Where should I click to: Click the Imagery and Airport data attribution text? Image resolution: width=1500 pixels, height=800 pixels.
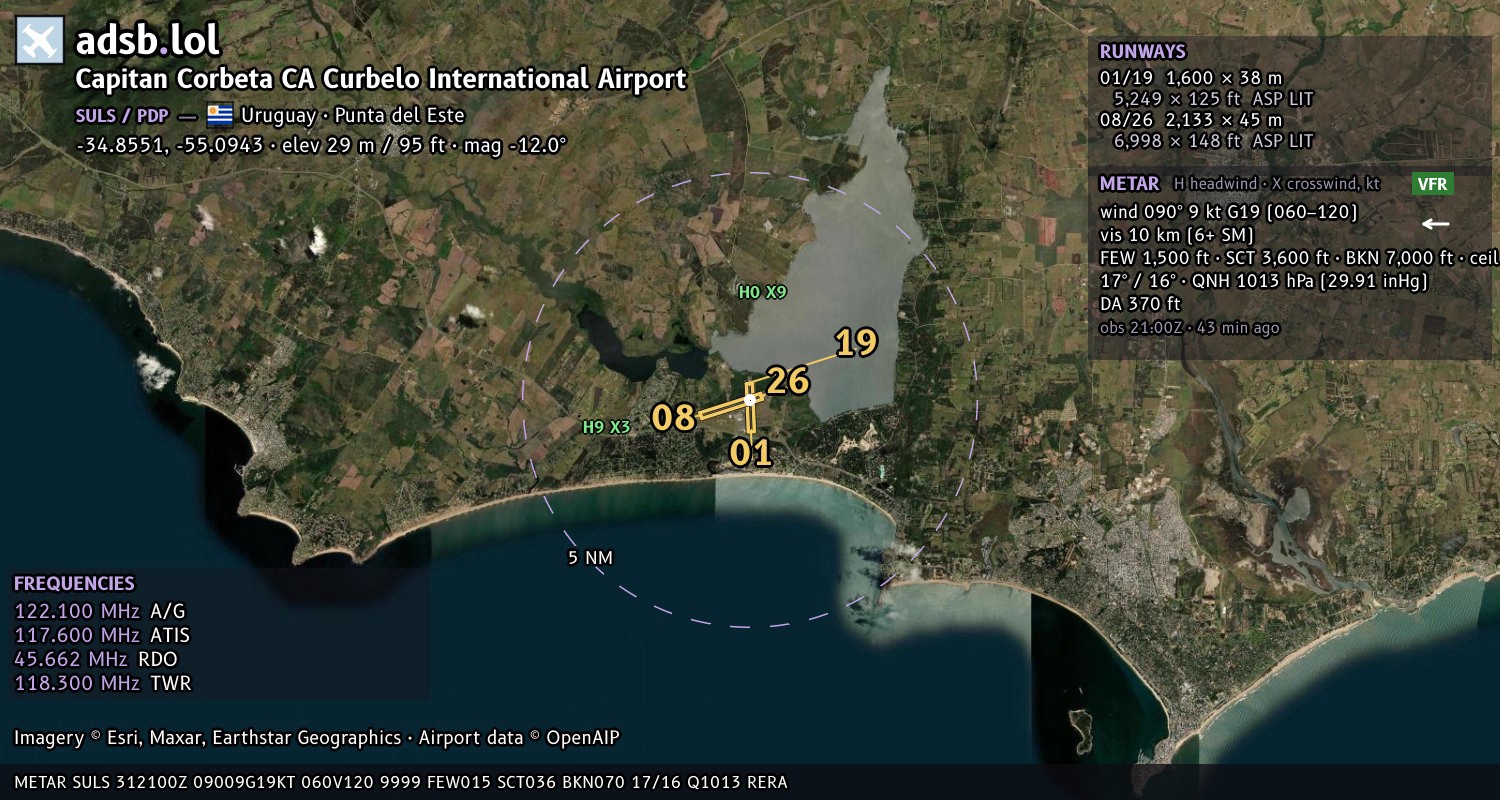[317, 738]
